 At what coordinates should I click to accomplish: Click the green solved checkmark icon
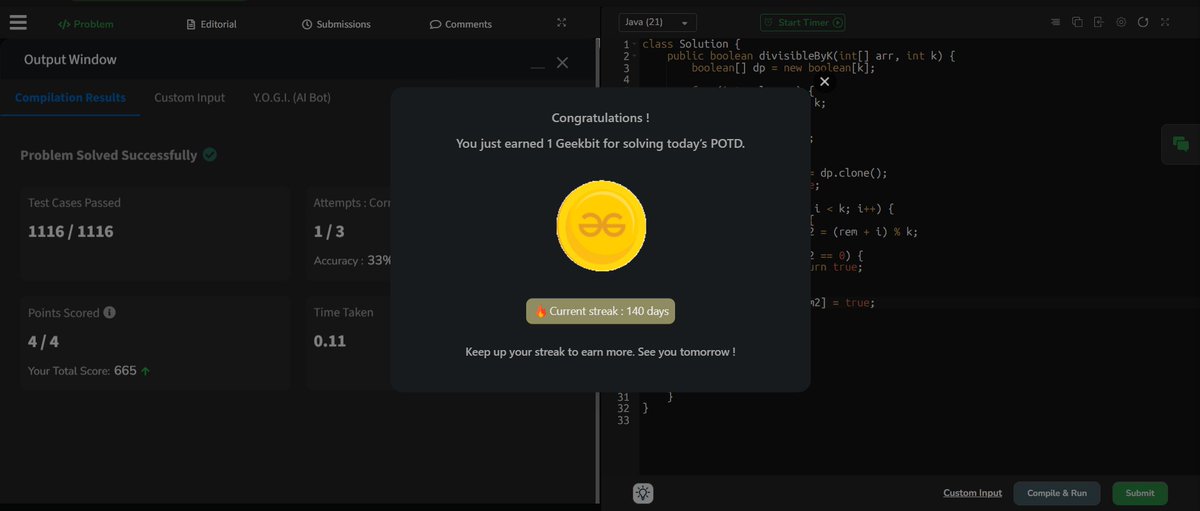[x=210, y=155]
